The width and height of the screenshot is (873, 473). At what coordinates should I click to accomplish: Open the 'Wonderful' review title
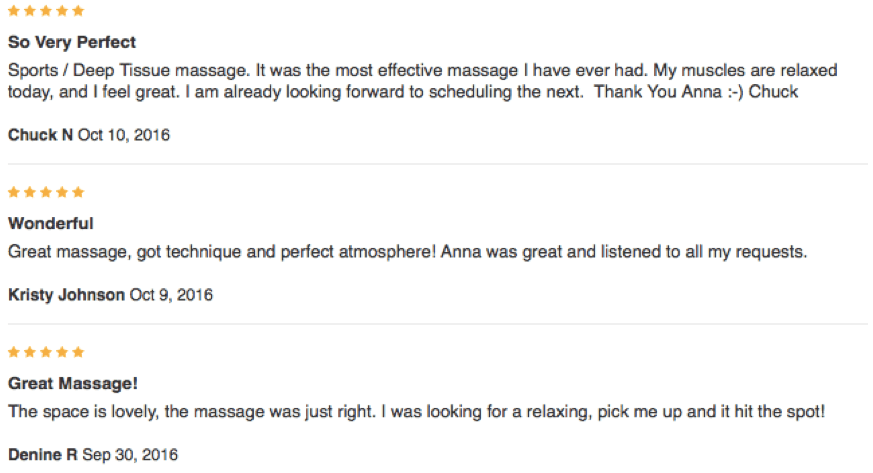51,223
